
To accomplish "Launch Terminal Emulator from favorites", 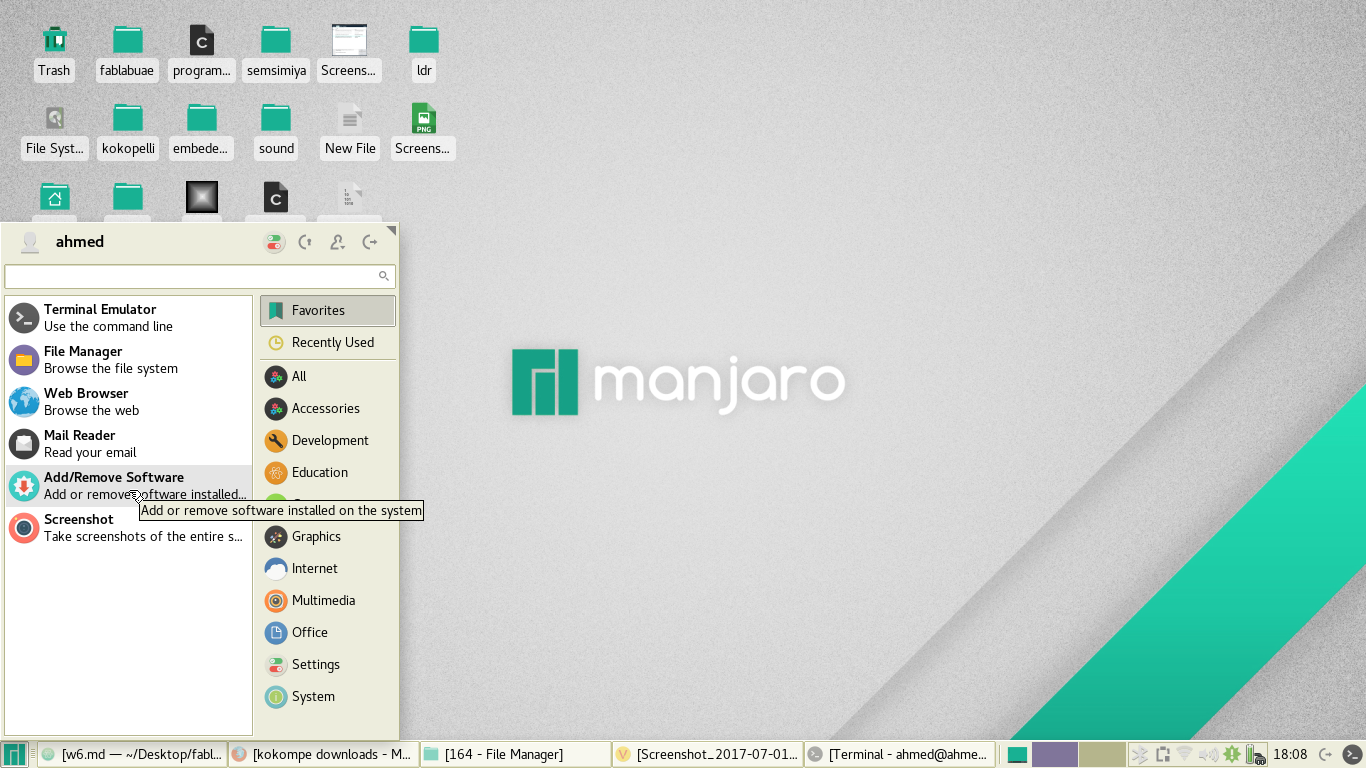I will 129,318.
